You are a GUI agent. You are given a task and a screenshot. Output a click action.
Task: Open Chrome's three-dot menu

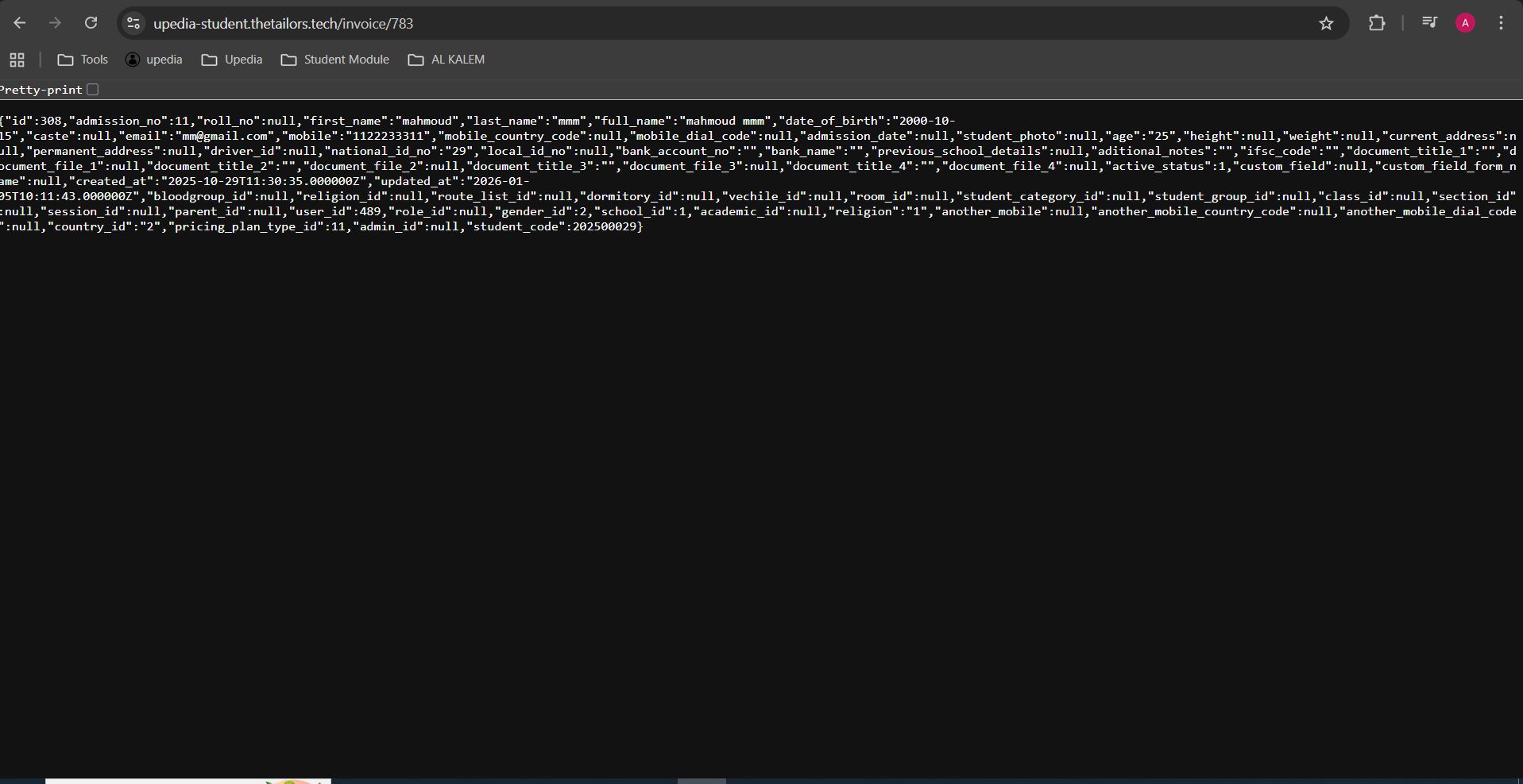click(1501, 23)
